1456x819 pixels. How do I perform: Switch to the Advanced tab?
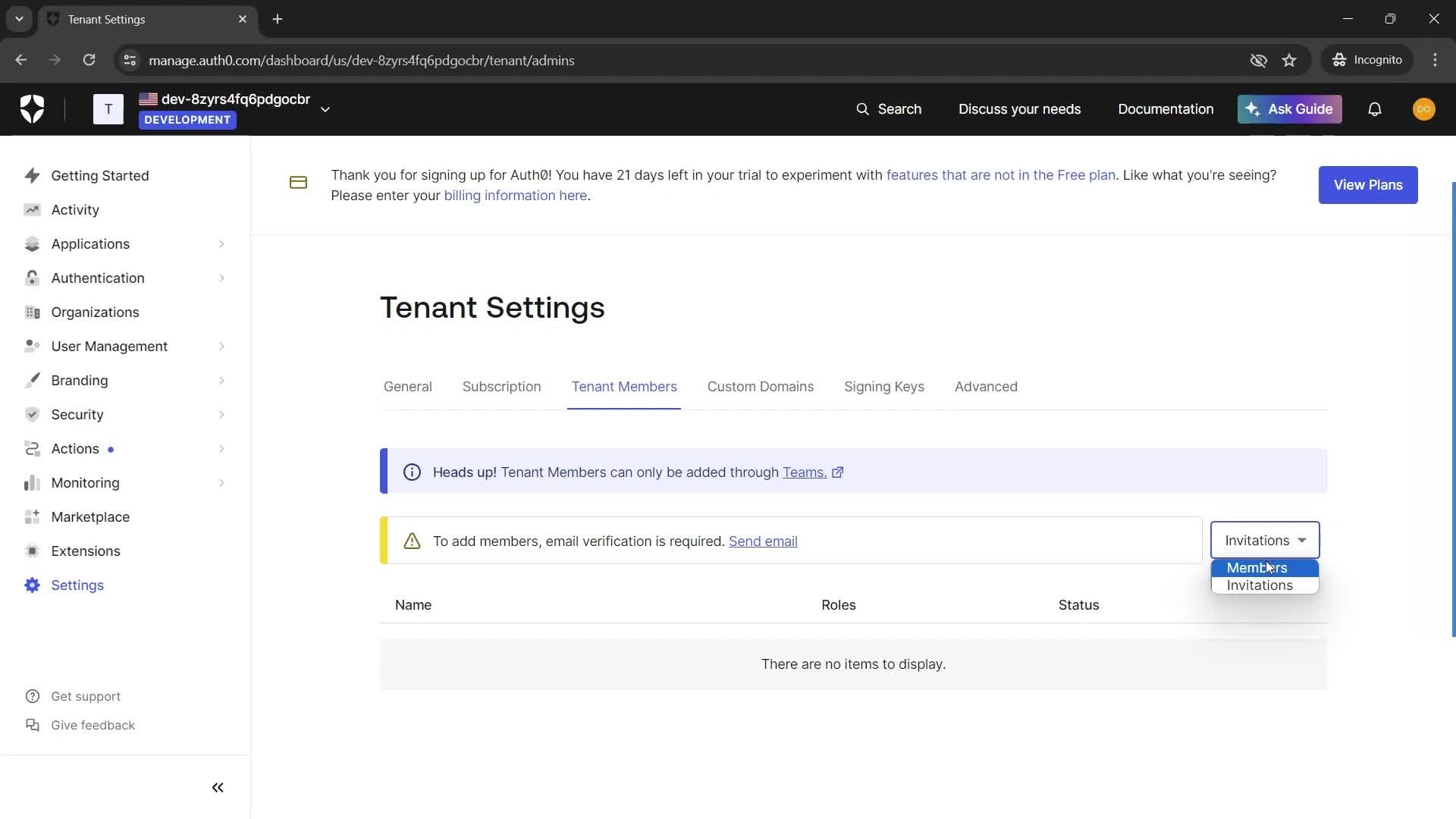click(986, 387)
